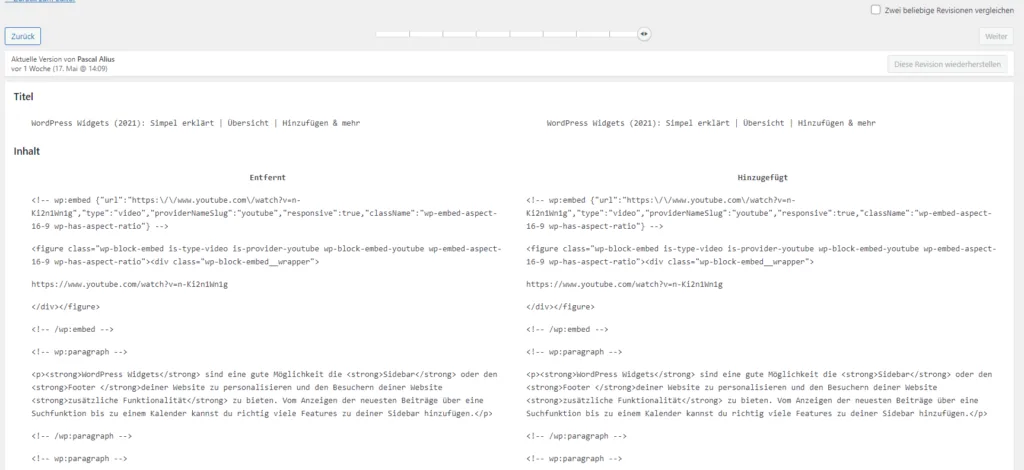Click the Entfernt column header
This screenshot has width=1024, height=470.
coord(267,177)
